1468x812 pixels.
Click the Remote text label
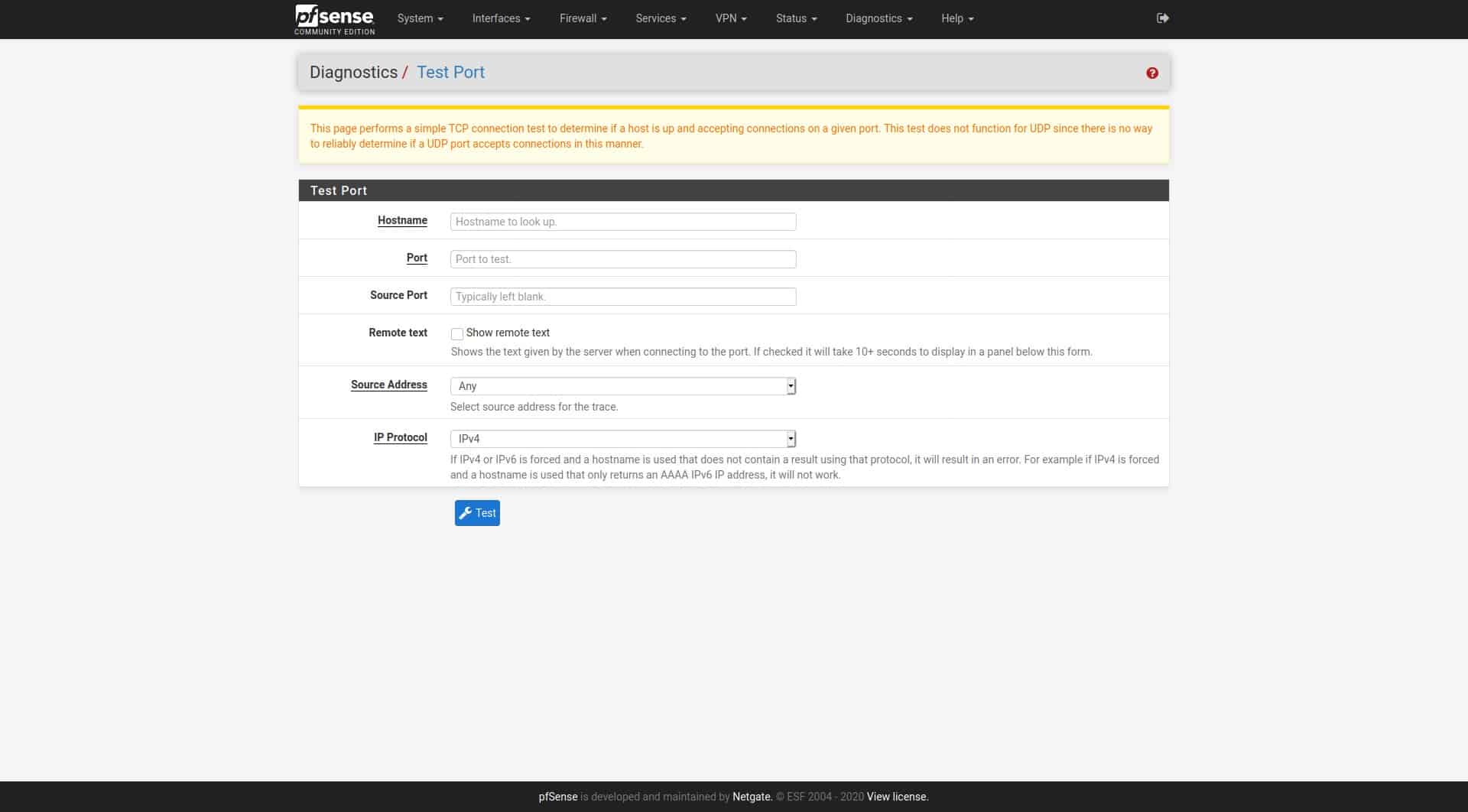[398, 333]
